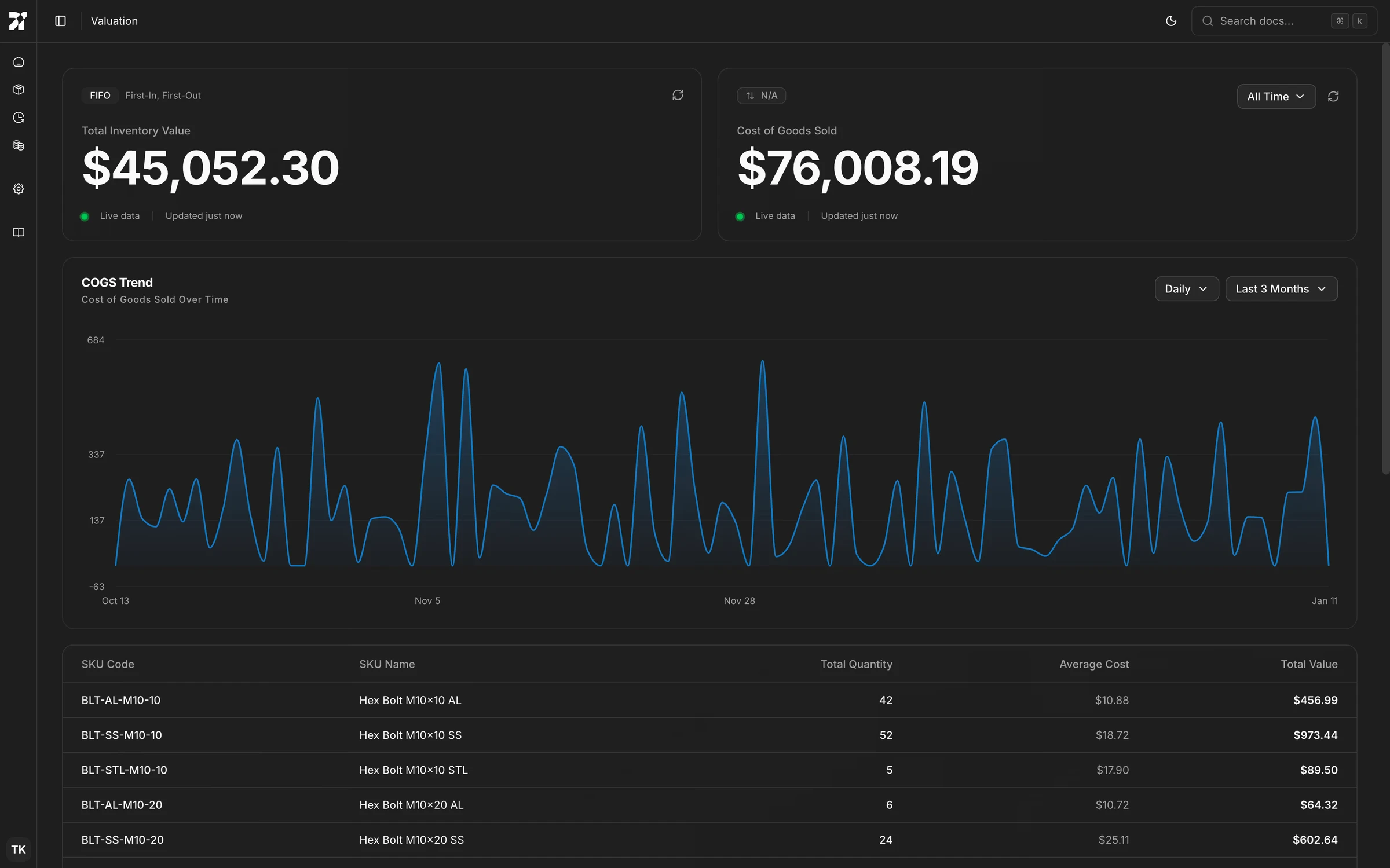Viewport: 1390px width, 868px height.
Task: Open the docs book icon in sidebar
Action: point(19,232)
